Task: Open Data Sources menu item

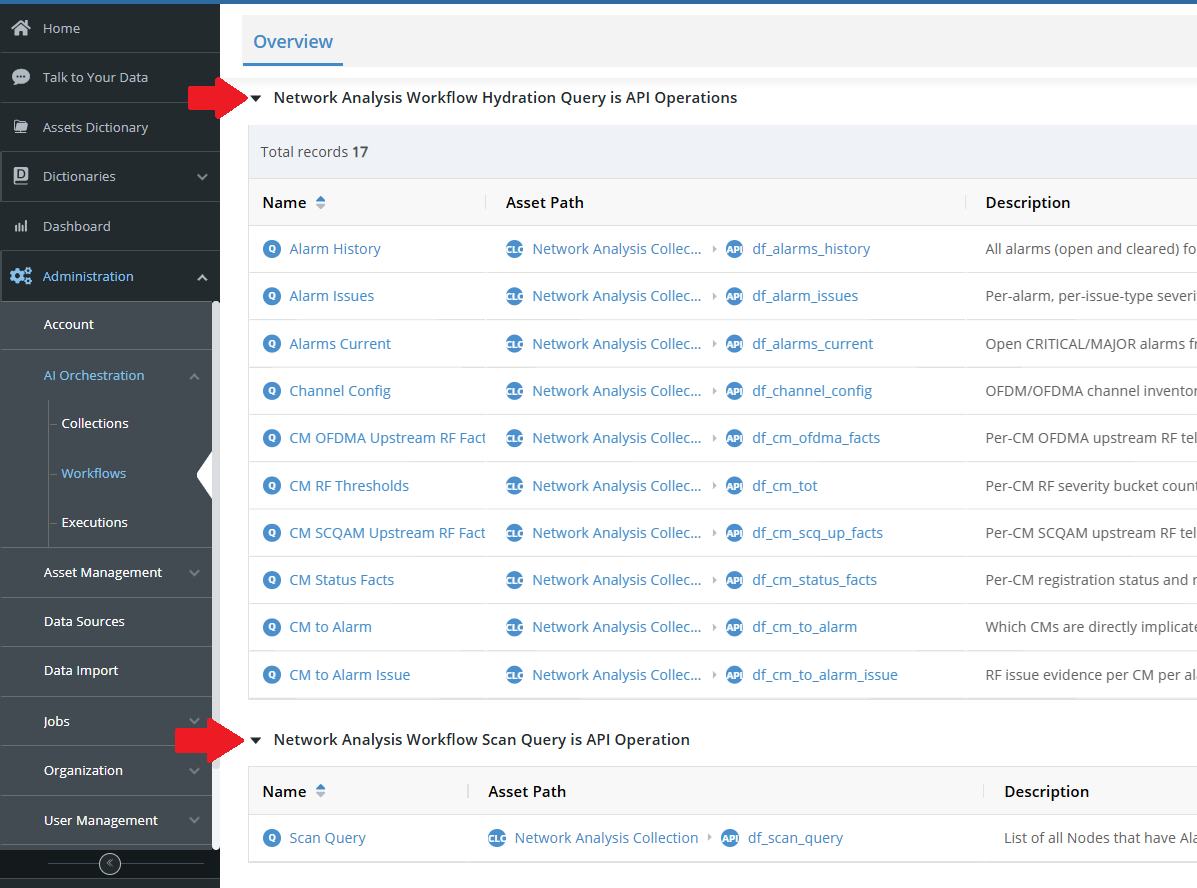Action: [84, 622]
